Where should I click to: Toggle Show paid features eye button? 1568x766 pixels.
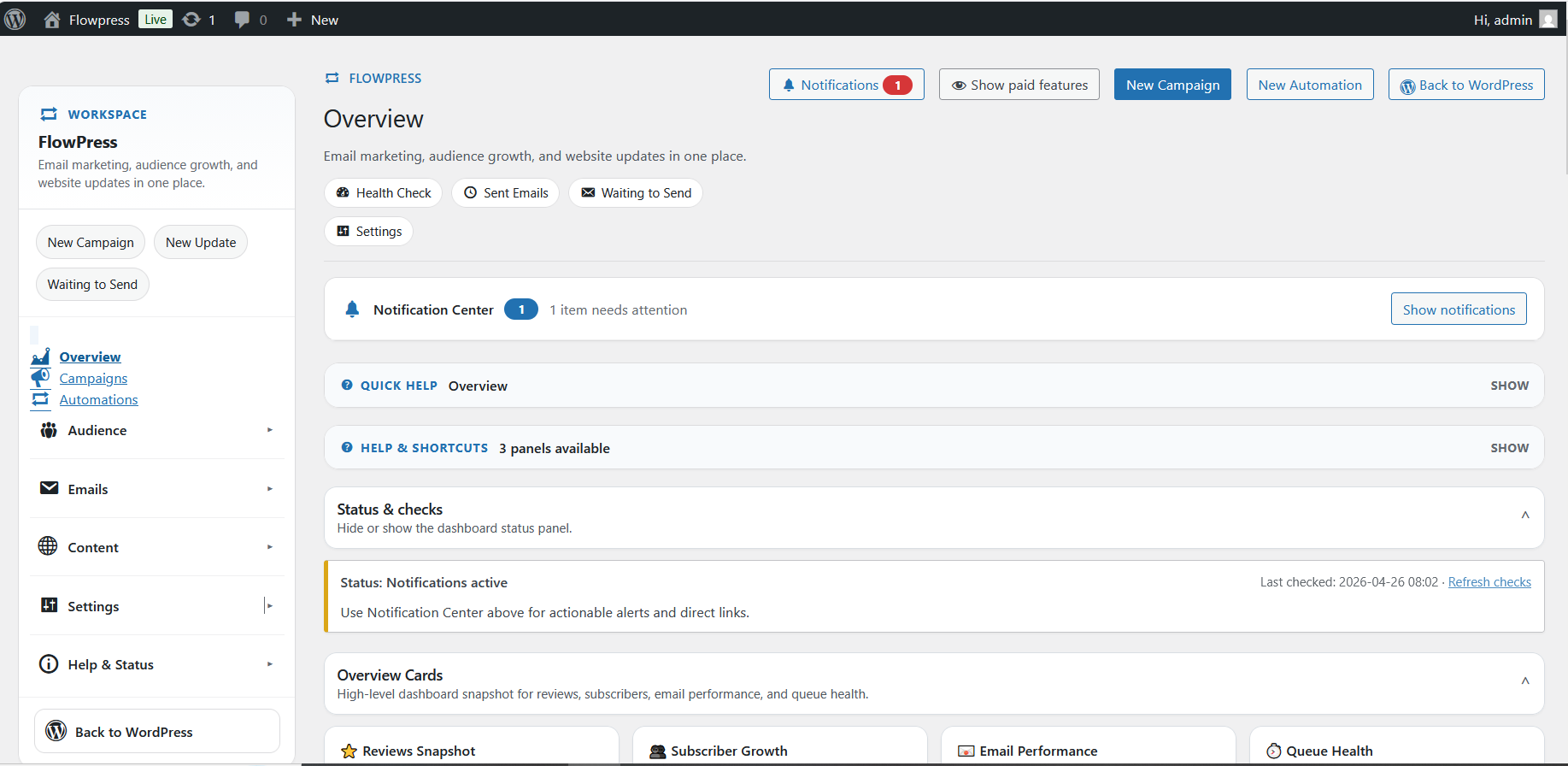tap(1019, 85)
